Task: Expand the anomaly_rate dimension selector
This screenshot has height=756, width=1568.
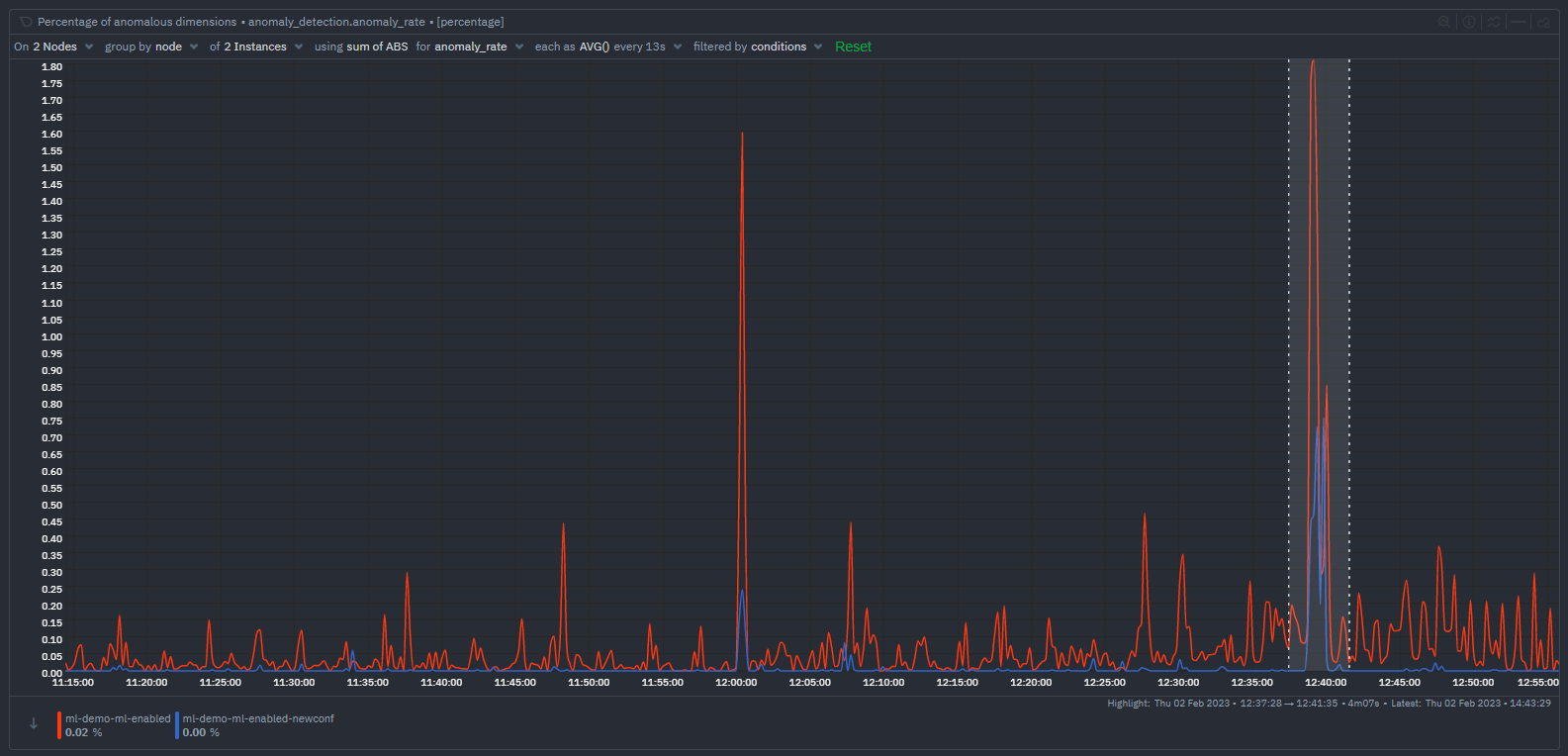Action: [x=471, y=47]
